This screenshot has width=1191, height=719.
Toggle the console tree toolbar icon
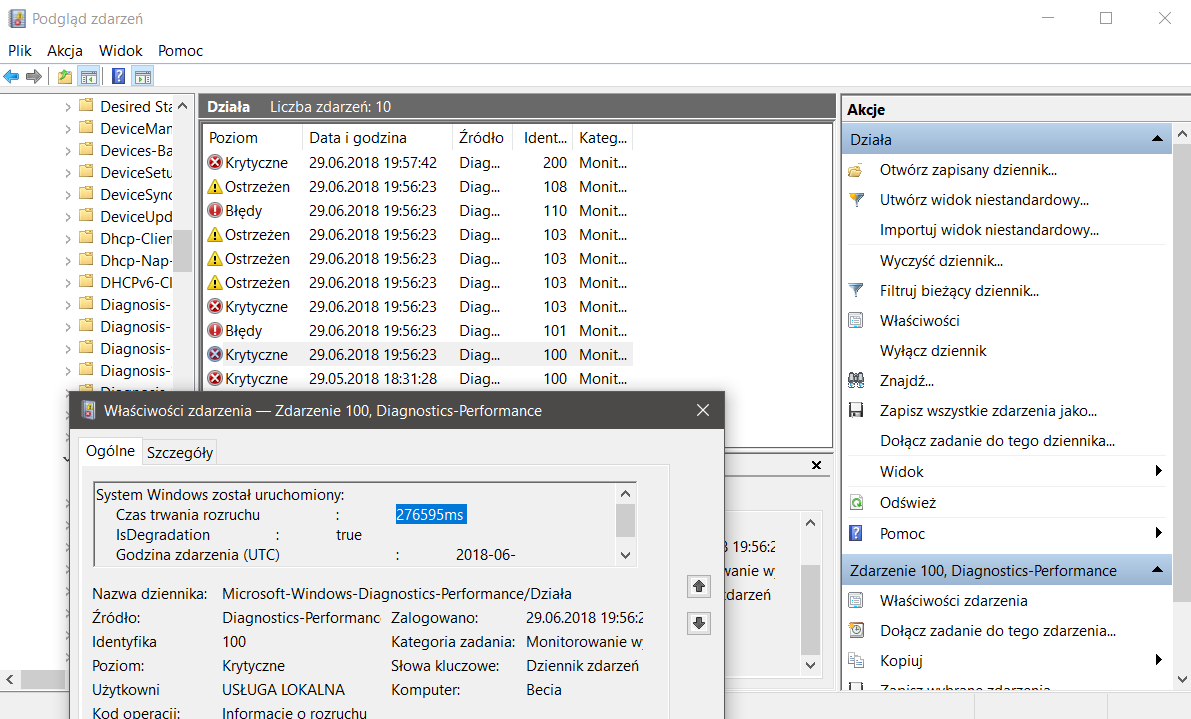(89, 77)
